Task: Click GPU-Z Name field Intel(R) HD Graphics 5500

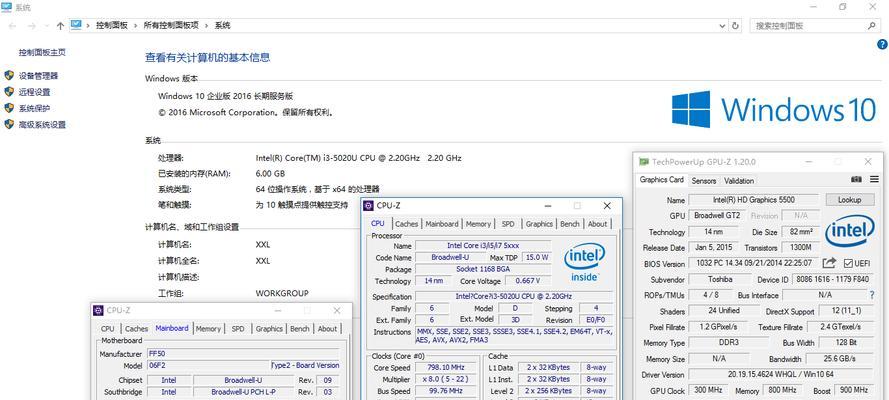Action: pos(753,199)
